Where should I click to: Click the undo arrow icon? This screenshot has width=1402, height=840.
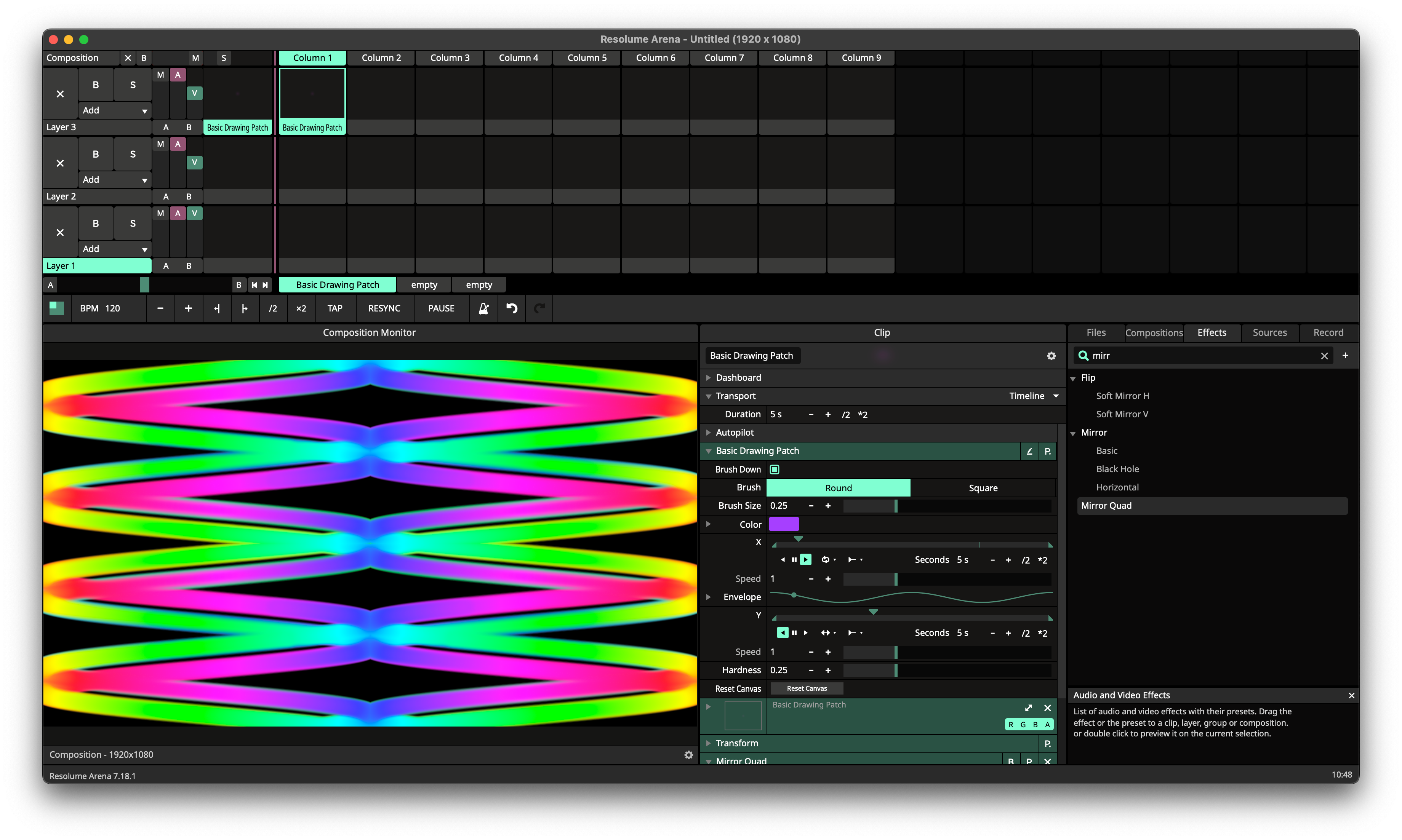(x=511, y=308)
